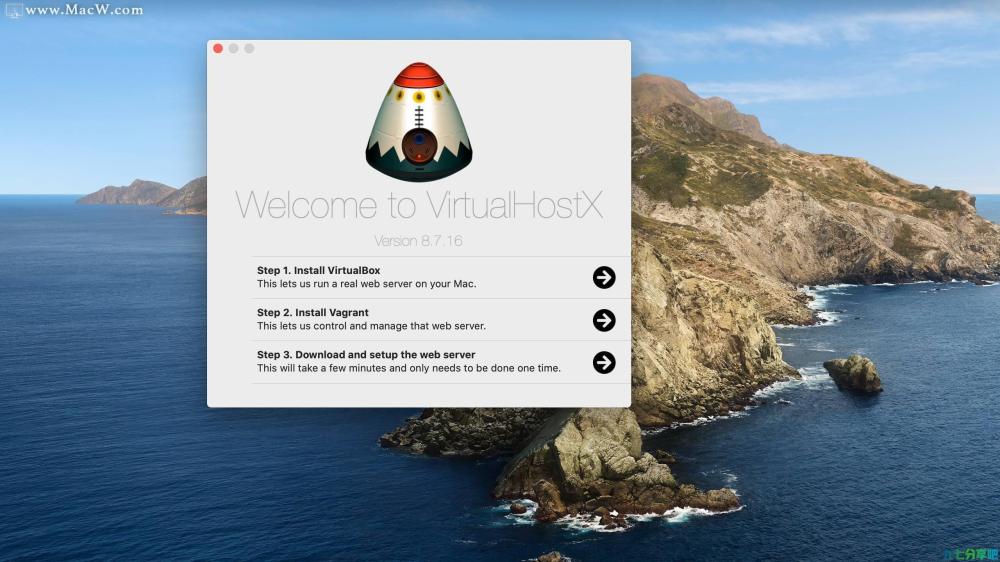Select "Step 2. Install Vagrant" heading
The image size is (1000, 562).
312,313
